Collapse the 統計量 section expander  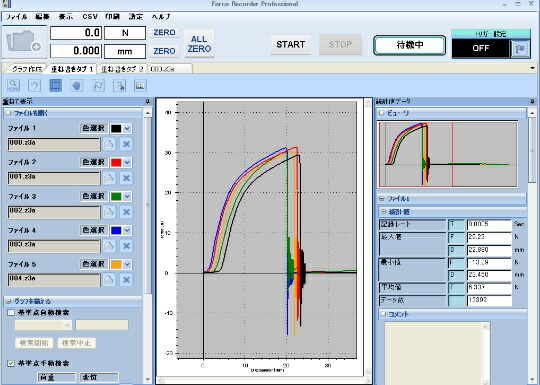pyautogui.click(x=383, y=212)
